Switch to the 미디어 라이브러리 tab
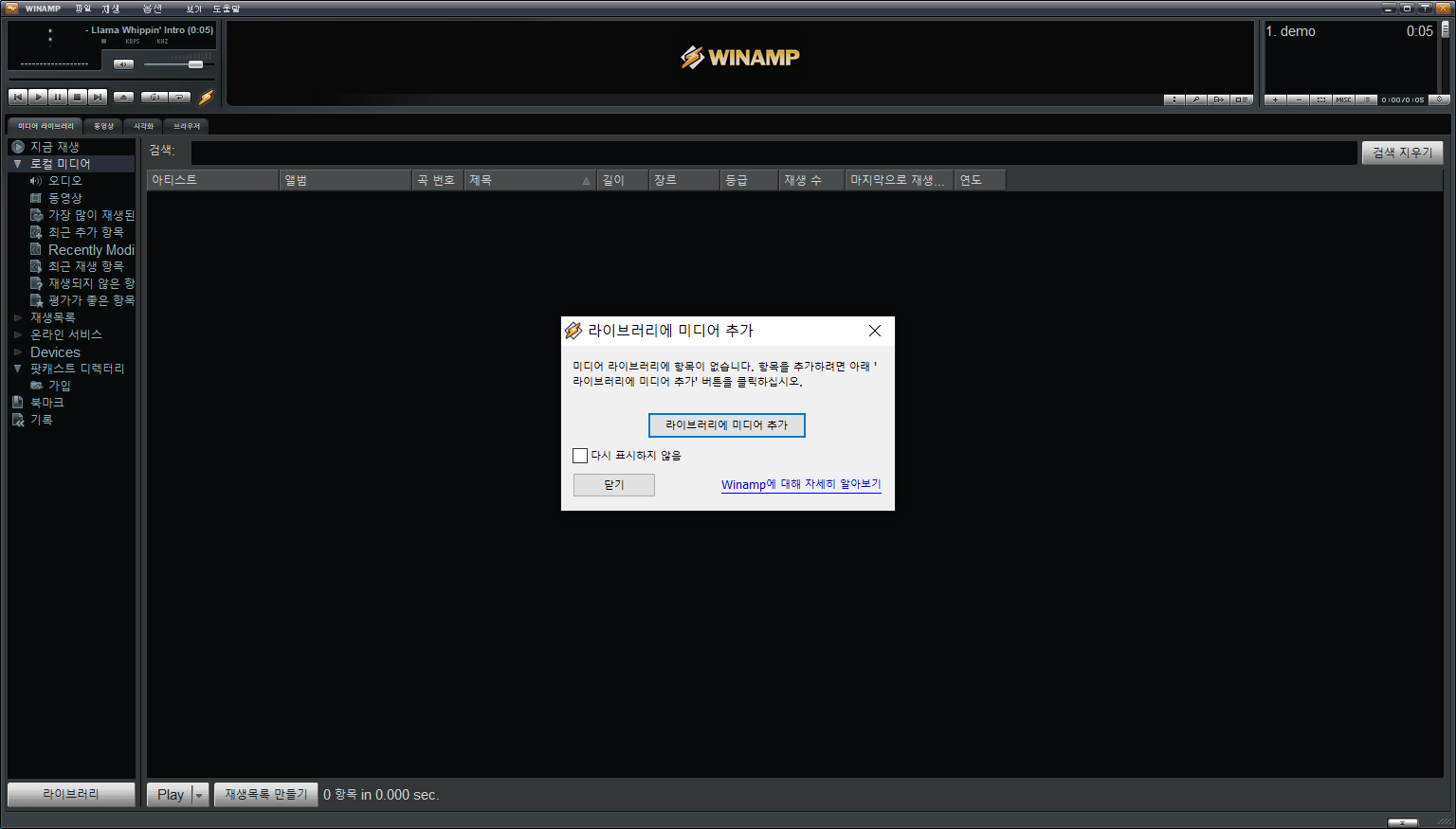 45,126
